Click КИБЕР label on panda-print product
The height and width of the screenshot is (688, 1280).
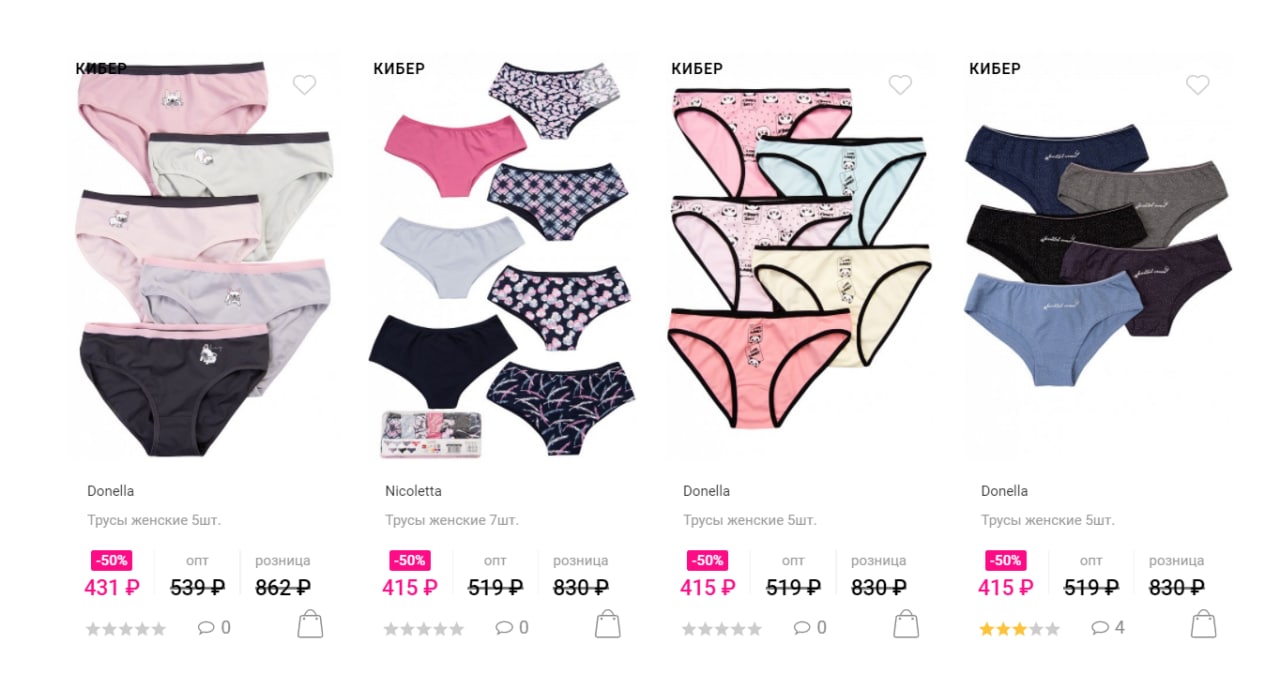pos(697,69)
